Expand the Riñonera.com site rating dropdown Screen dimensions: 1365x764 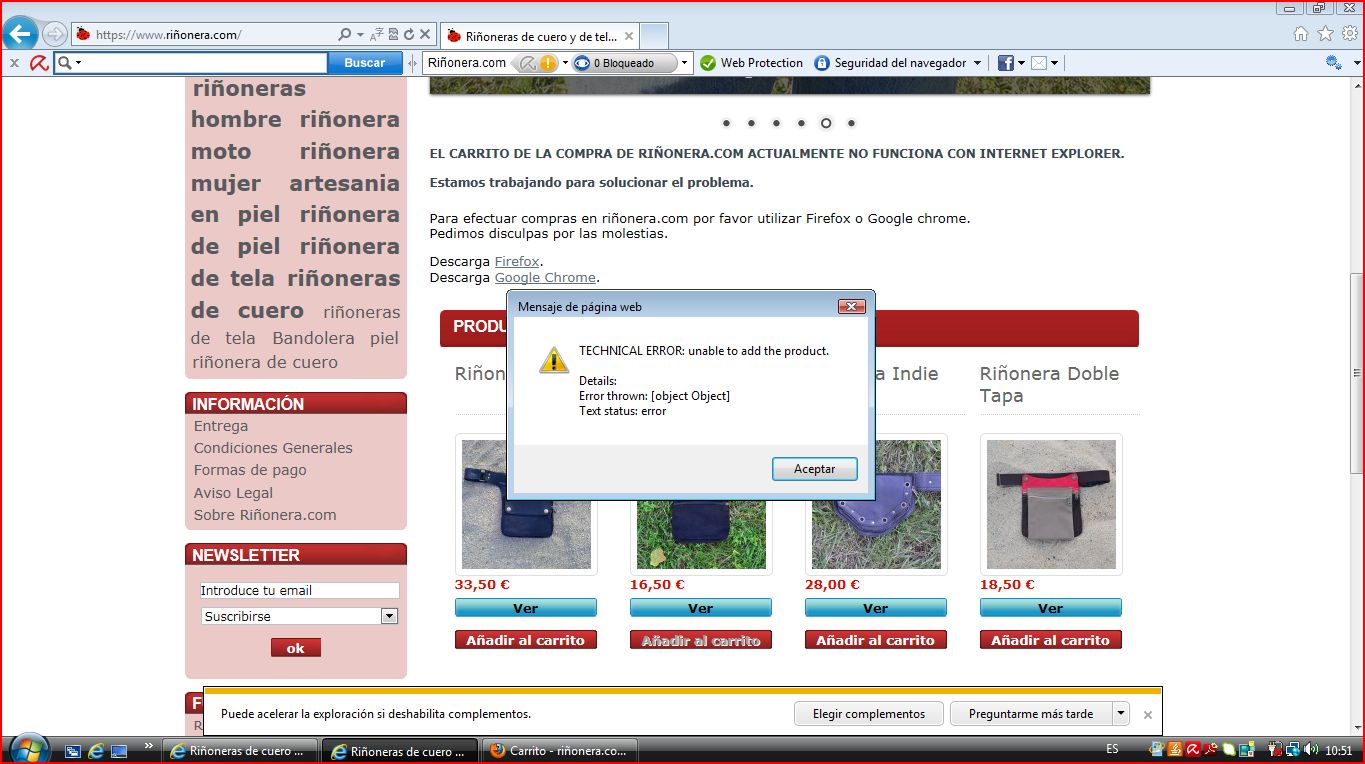point(565,63)
